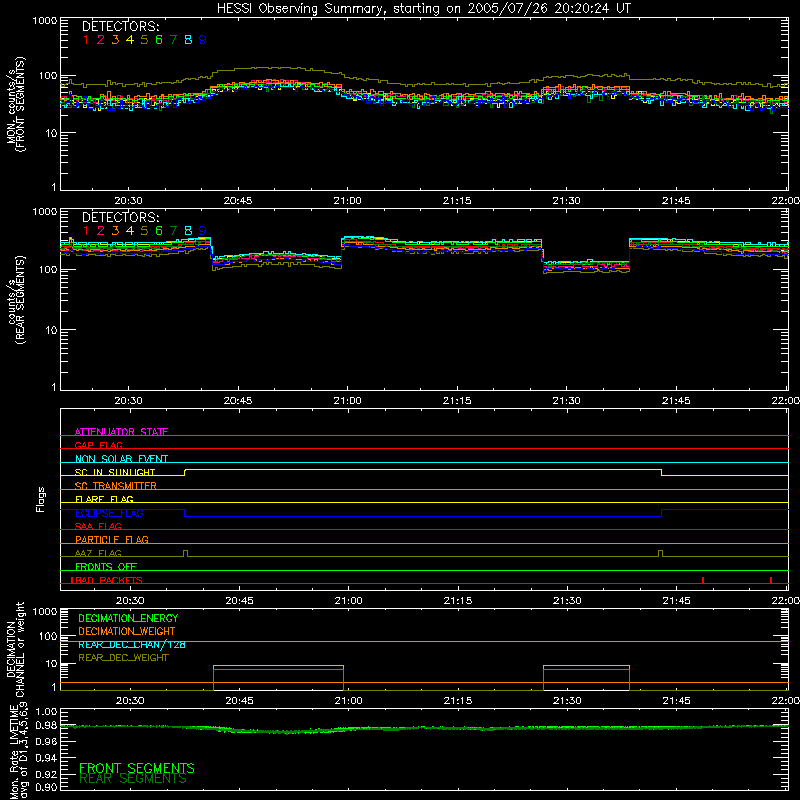Click the 0.92 tick on livetime y-axis

pyautogui.click(x=46, y=774)
